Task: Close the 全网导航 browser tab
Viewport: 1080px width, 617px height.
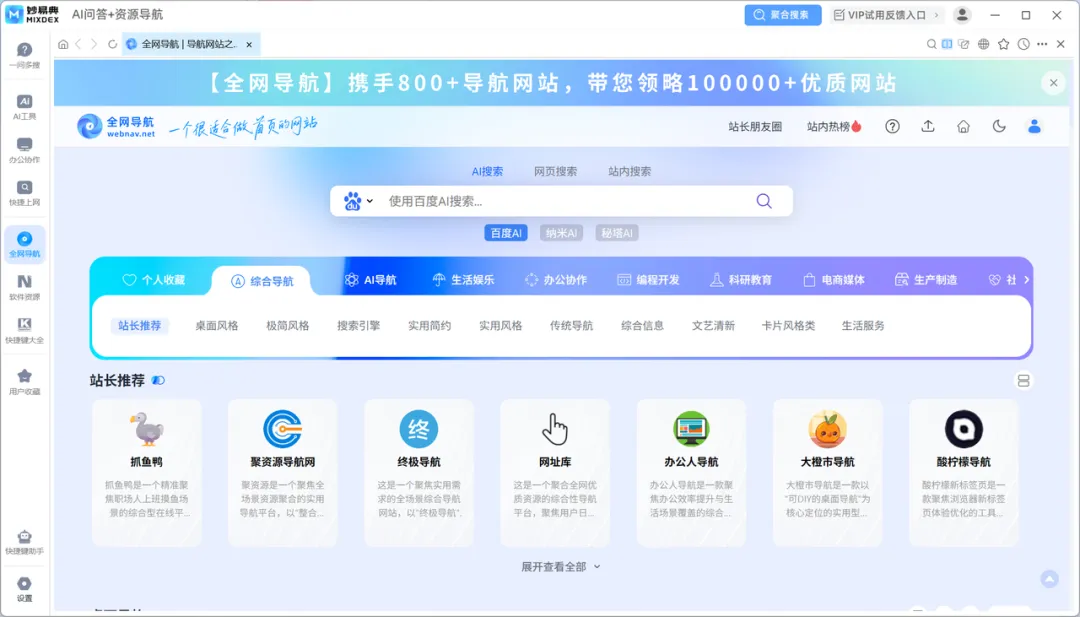Action: [249, 44]
